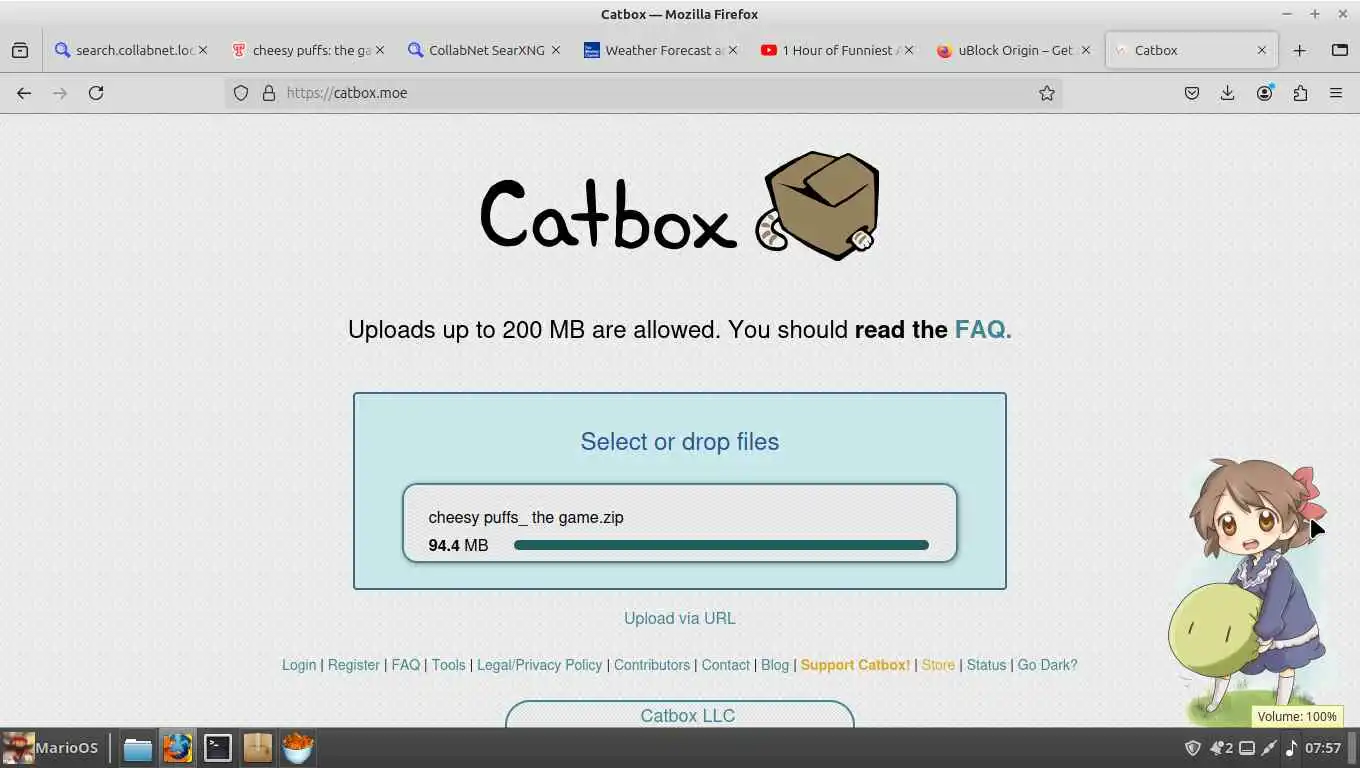
Task: Bookmark this page with star icon
Action: pos(1047,93)
